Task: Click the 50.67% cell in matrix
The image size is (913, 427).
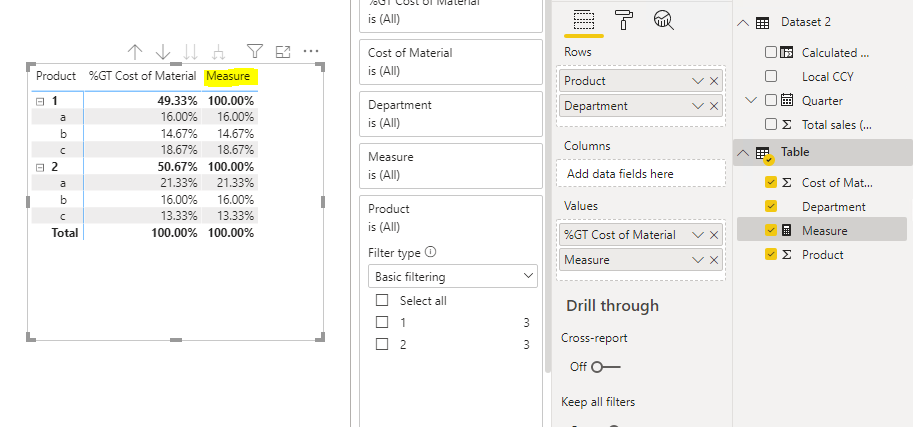Action: 178,168
